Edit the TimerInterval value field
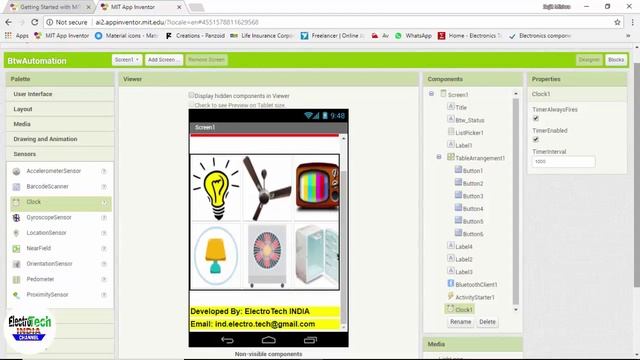640x360 pixels. (x=563, y=162)
